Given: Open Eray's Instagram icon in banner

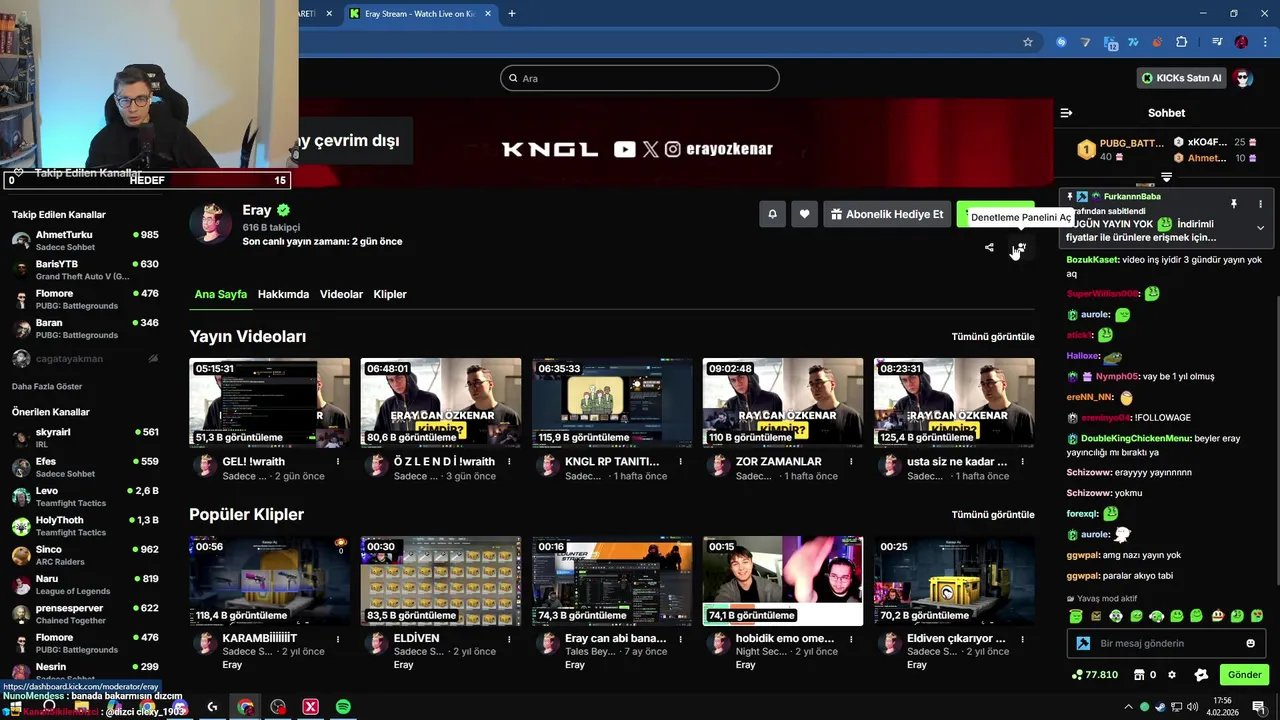Looking at the screenshot, I should coord(673,149).
